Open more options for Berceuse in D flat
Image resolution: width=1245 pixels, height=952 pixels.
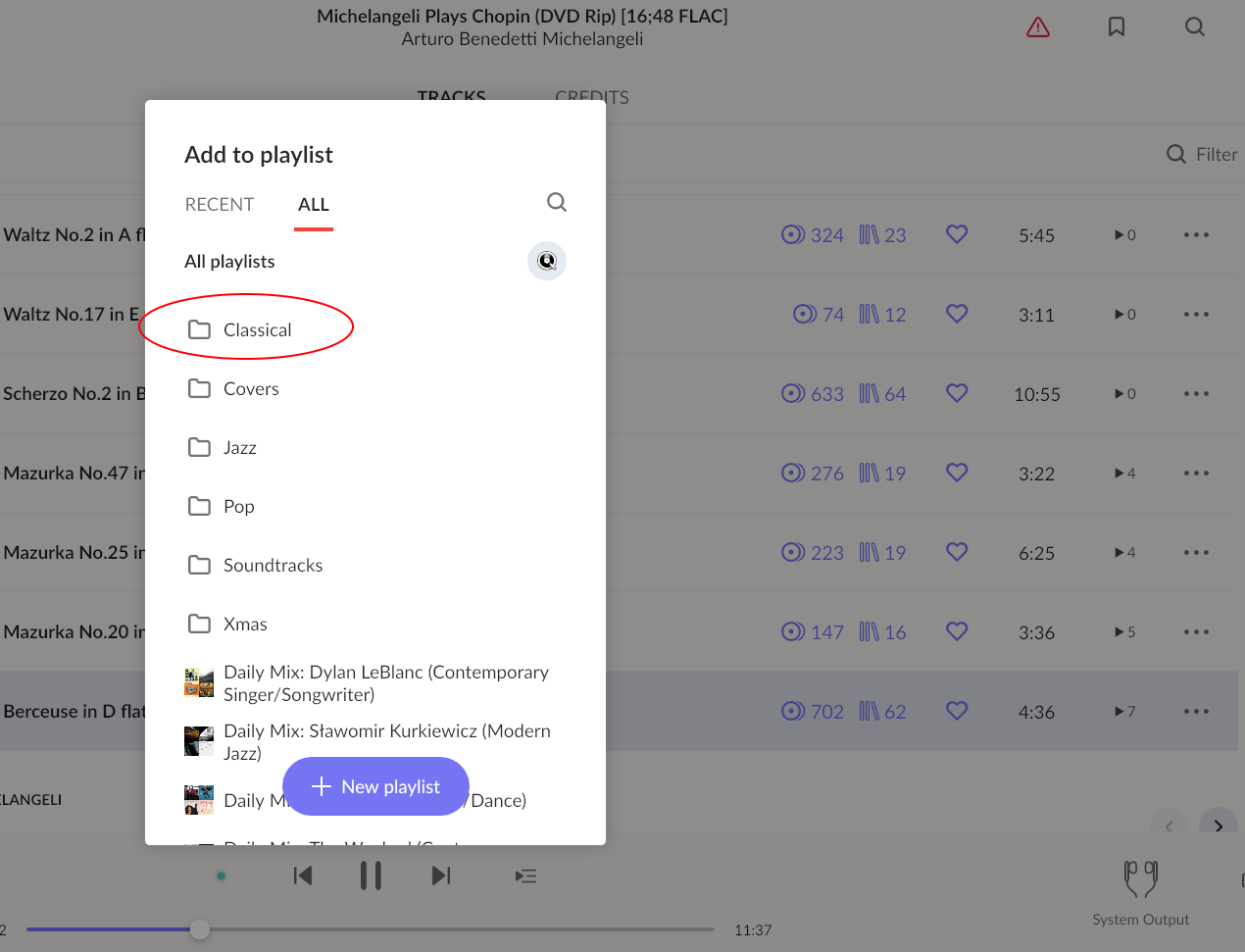1196,711
